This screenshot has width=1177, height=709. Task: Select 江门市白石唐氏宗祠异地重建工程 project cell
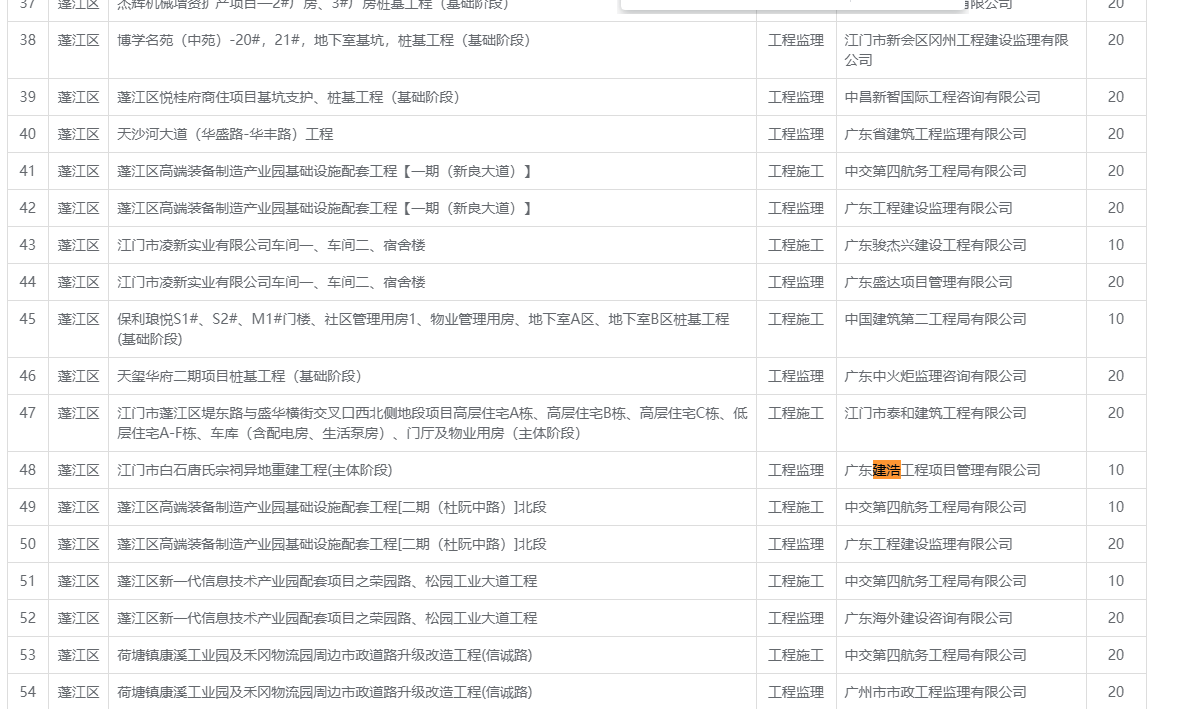pyautogui.click(x=254, y=470)
